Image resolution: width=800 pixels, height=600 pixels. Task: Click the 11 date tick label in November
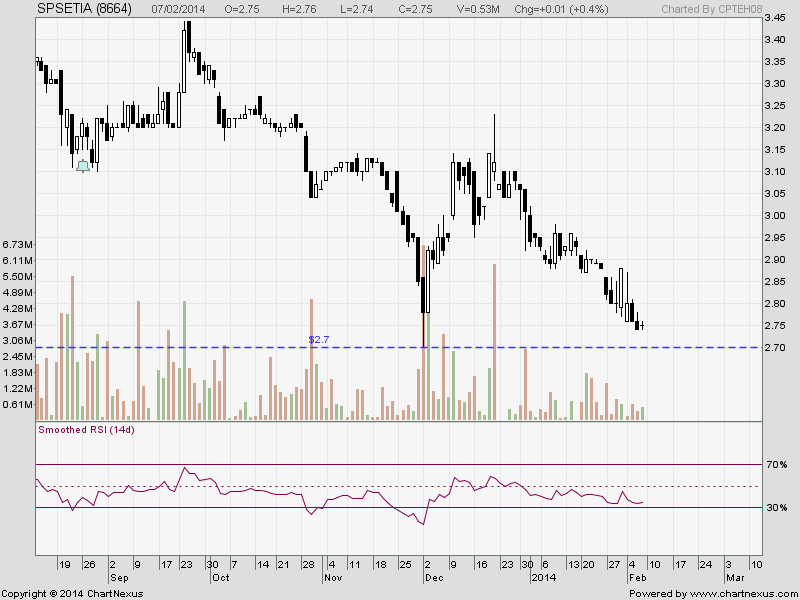tap(355, 565)
